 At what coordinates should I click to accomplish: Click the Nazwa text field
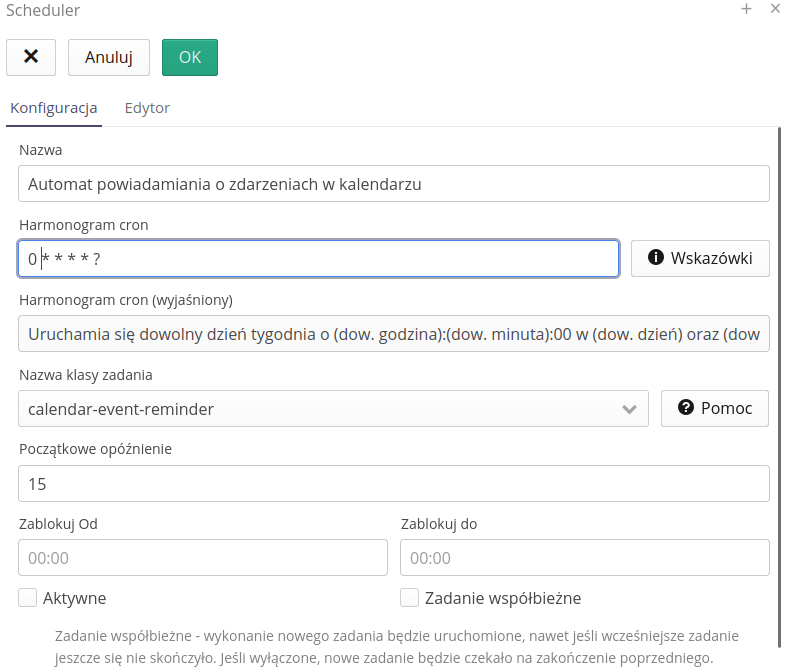(x=394, y=184)
